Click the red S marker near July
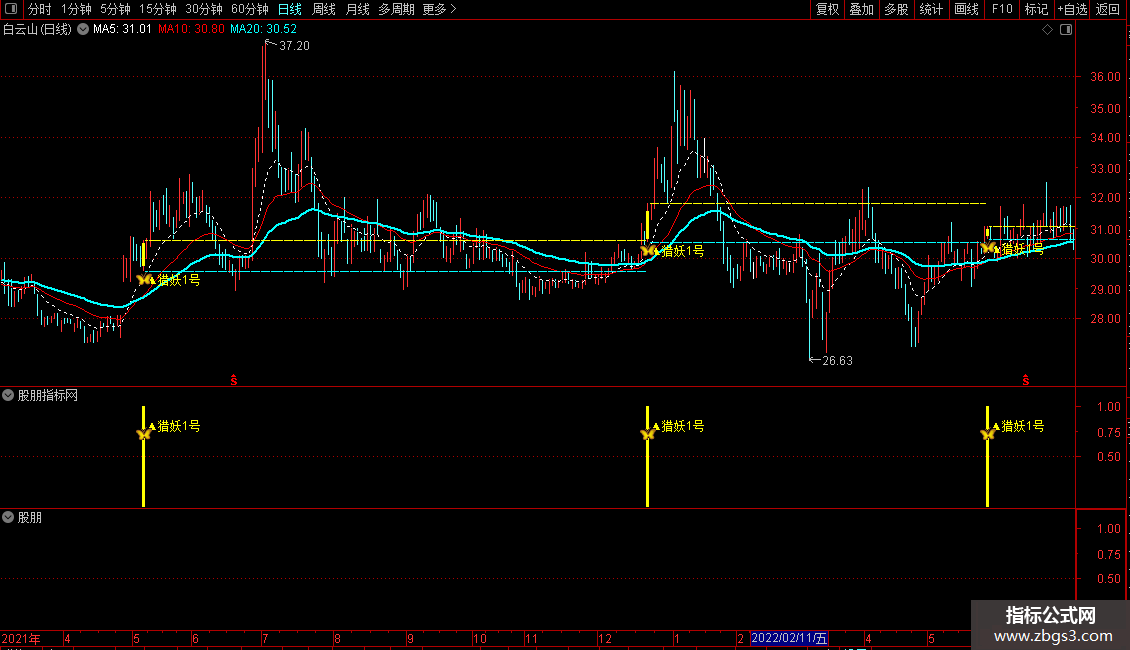This screenshot has width=1130, height=650. click(x=233, y=380)
